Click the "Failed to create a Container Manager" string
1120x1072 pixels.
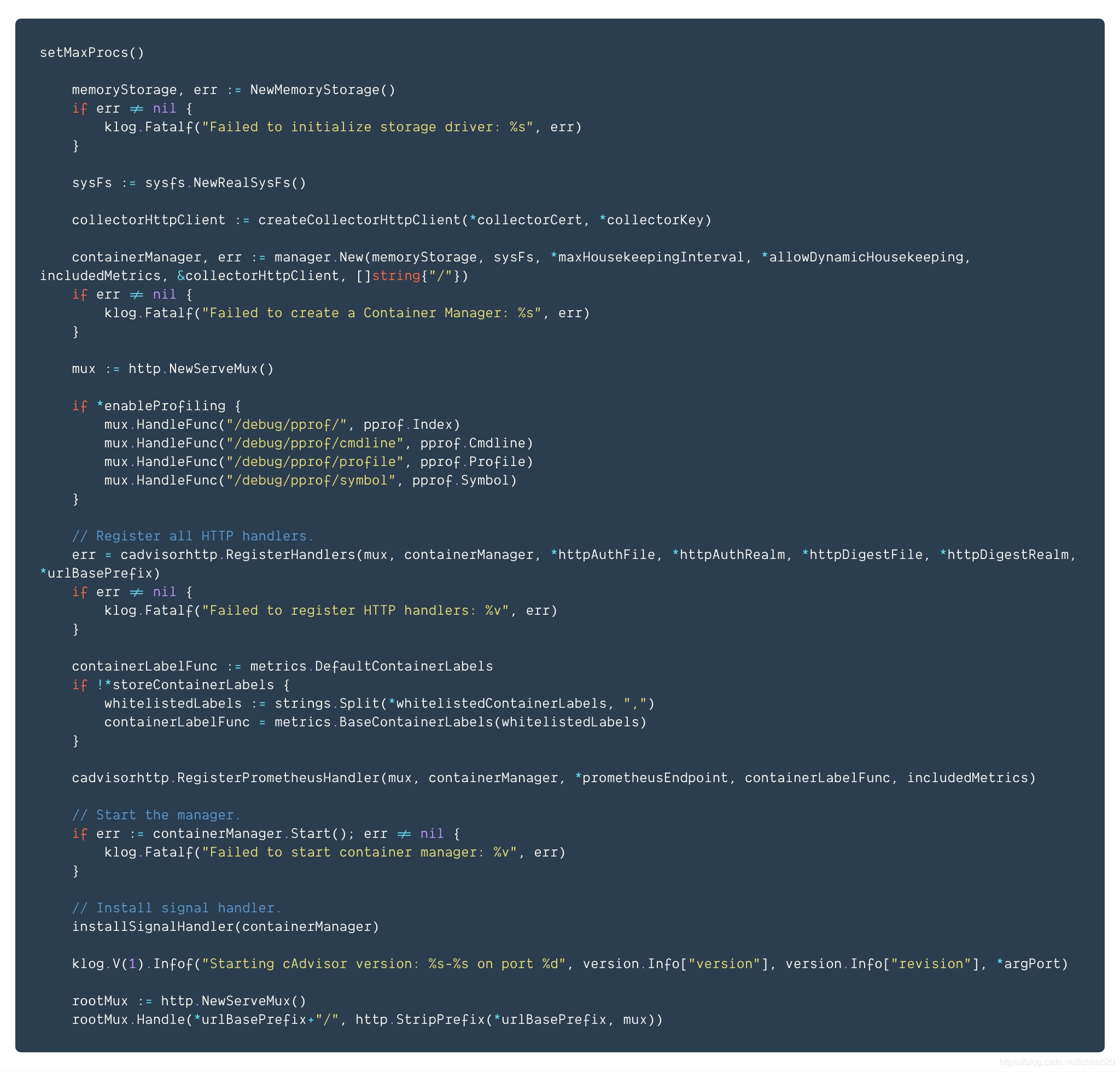click(x=371, y=313)
